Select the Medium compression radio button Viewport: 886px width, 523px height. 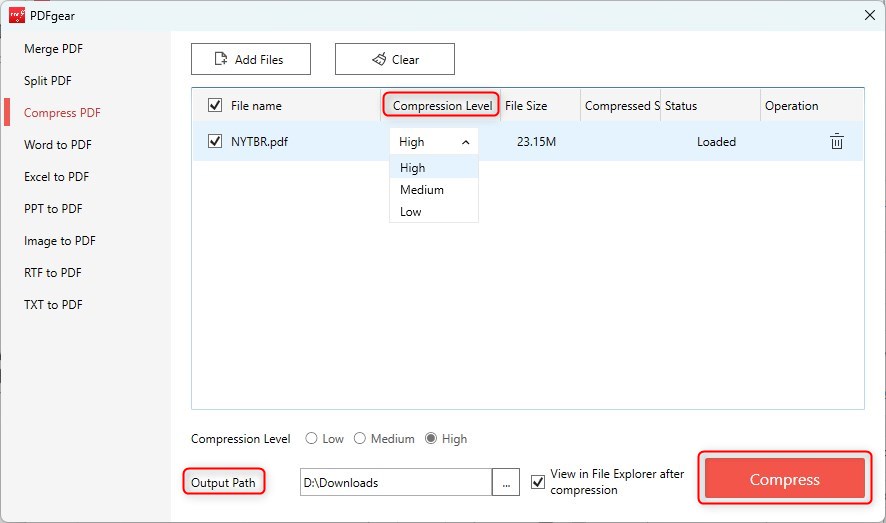point(360,439)
